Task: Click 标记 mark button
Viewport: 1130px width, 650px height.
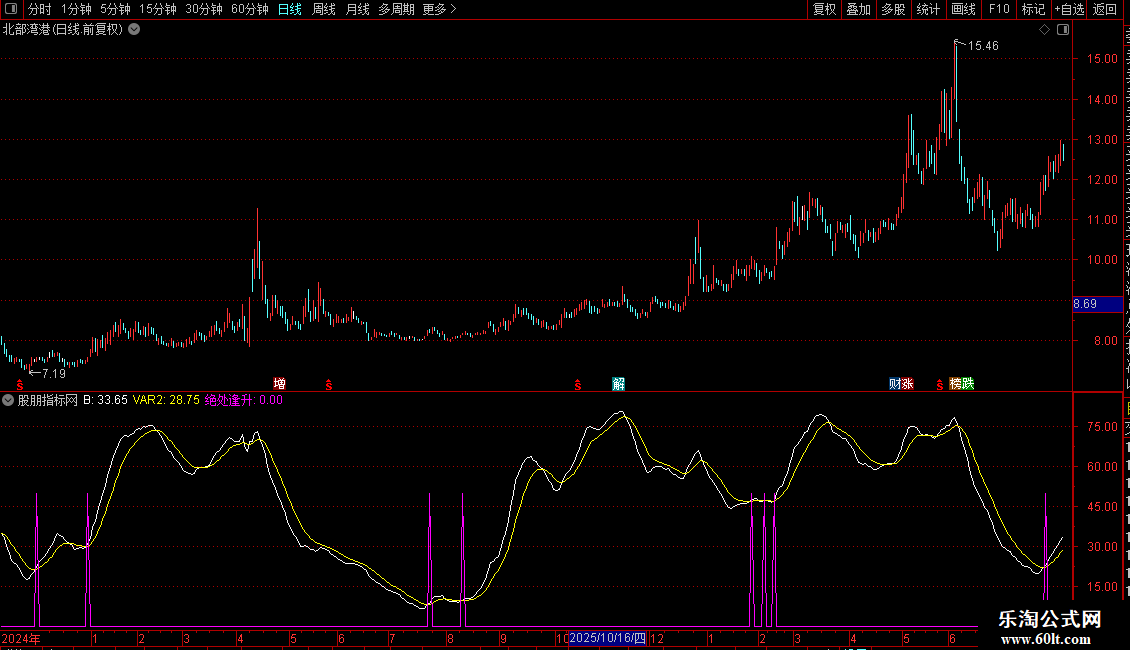Action: click(x=1033, y=9)
